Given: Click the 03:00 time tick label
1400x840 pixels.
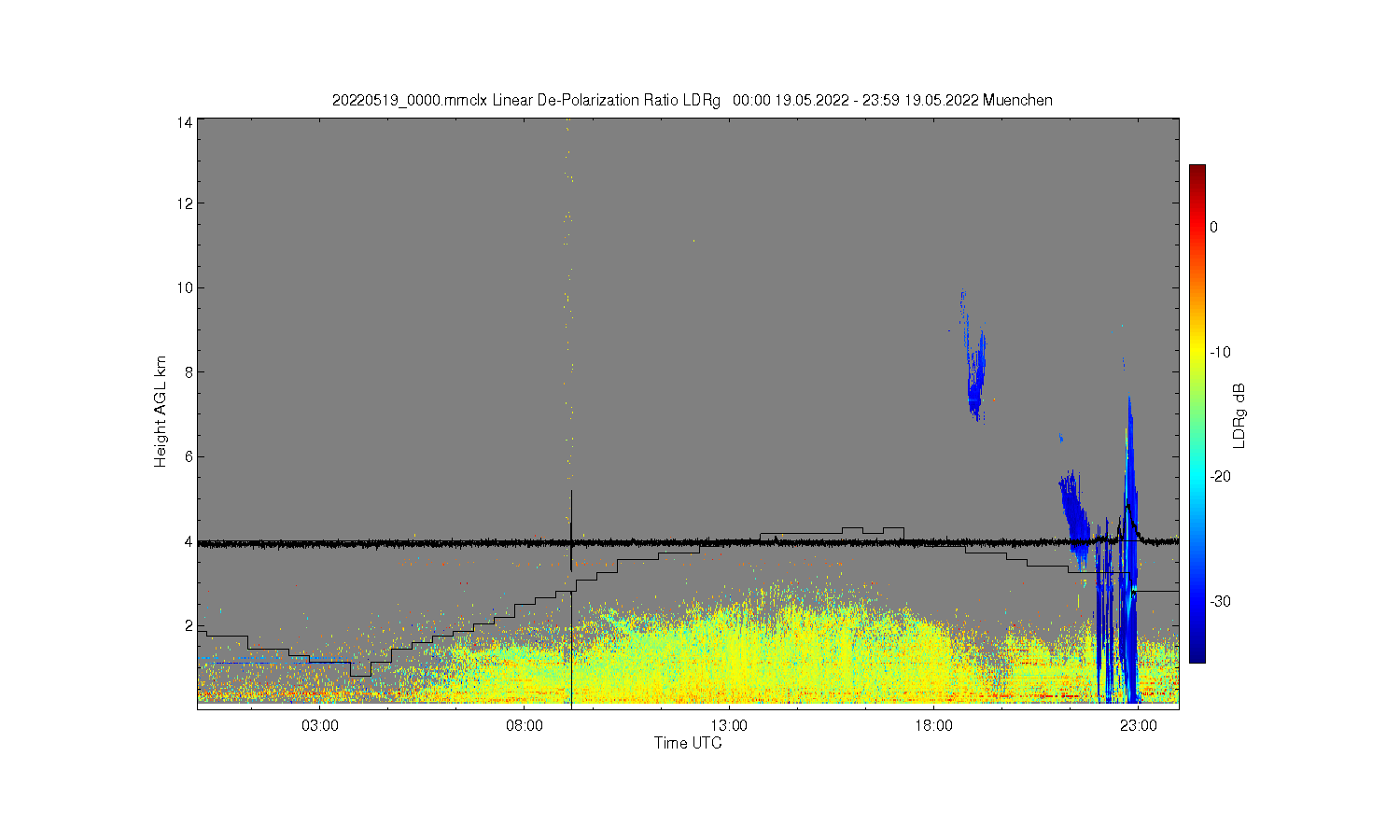Looking at the screenshot, I should 320,725.
